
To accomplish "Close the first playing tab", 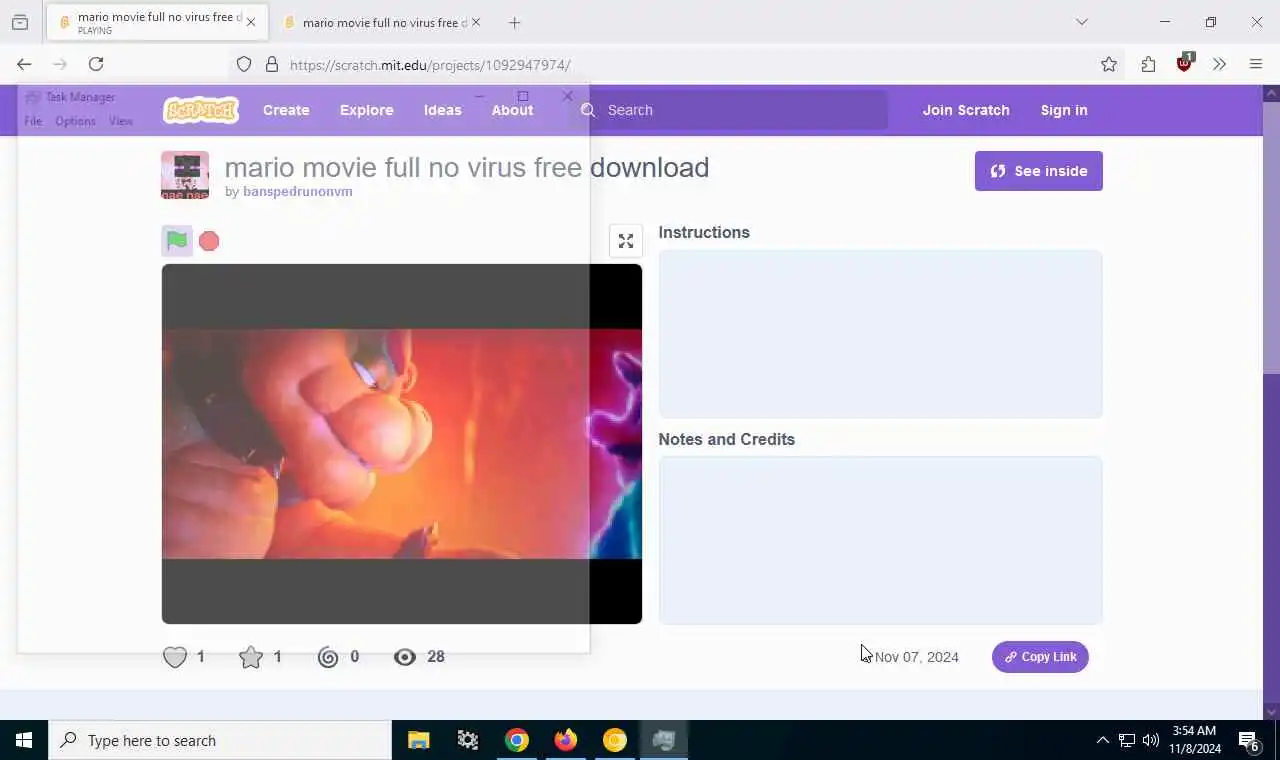I will point(251,22).
